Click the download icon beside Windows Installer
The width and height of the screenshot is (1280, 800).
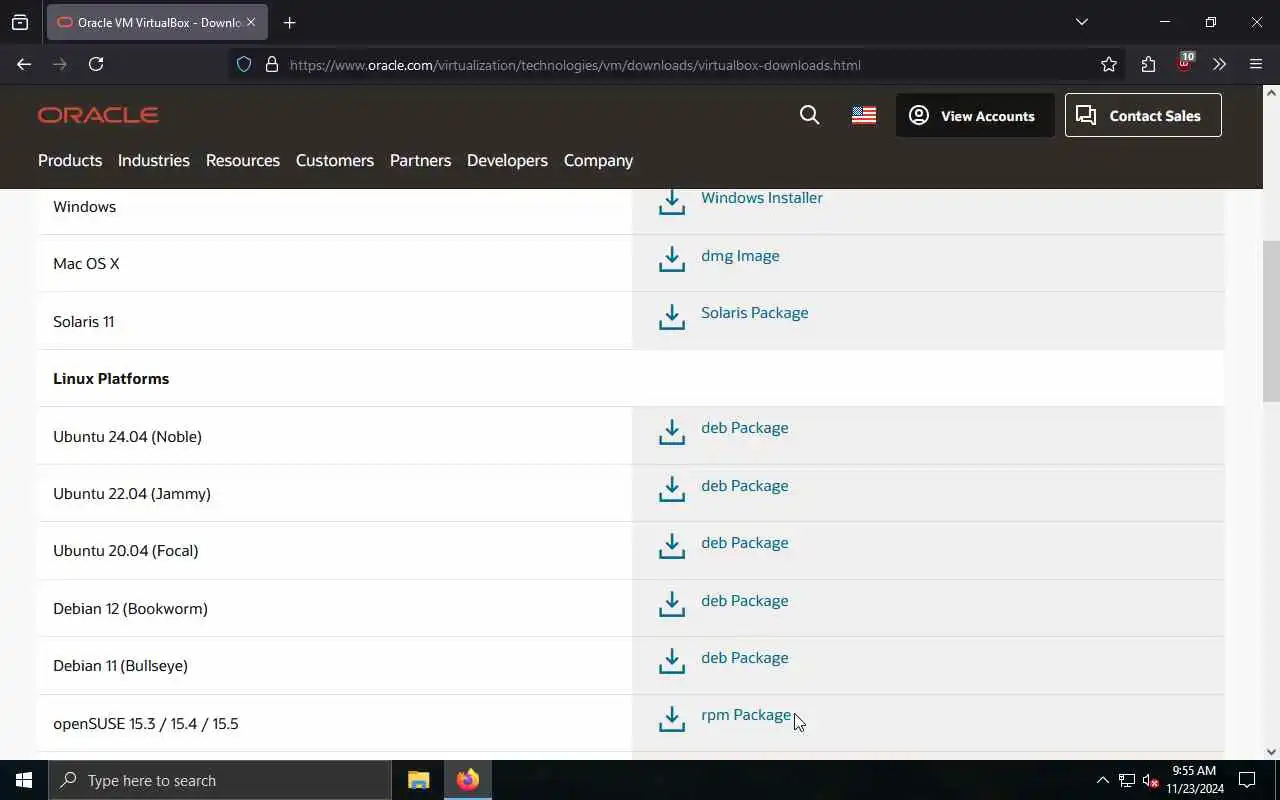[672, 201]
